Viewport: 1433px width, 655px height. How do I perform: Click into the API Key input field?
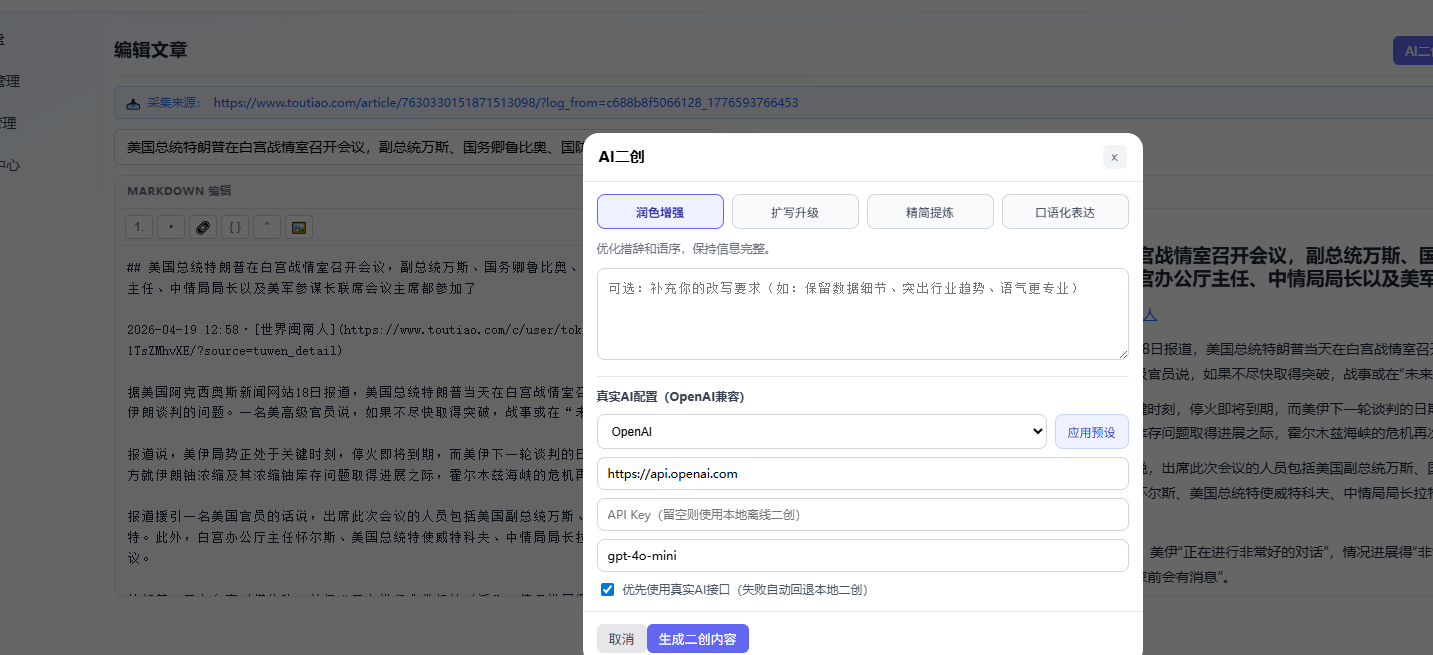(862, 515)
